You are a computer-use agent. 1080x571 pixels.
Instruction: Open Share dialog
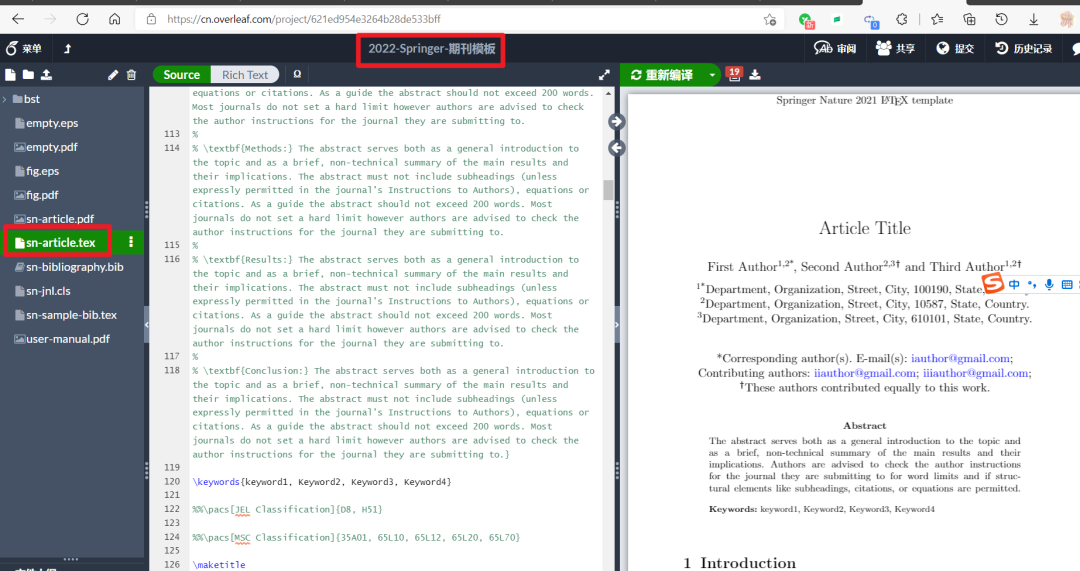[x=895, y=48]
